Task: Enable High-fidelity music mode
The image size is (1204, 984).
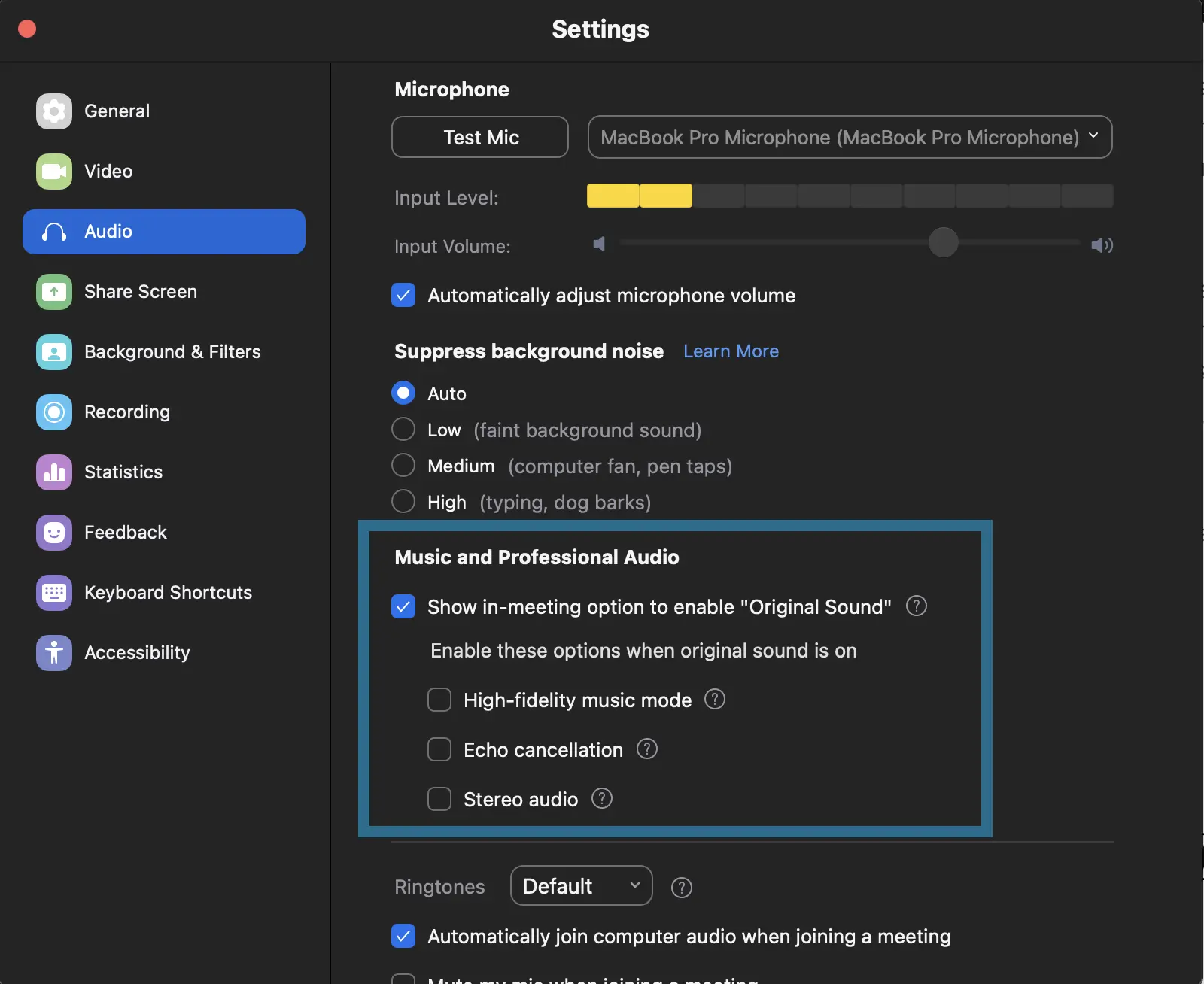Action: [439, 700]
